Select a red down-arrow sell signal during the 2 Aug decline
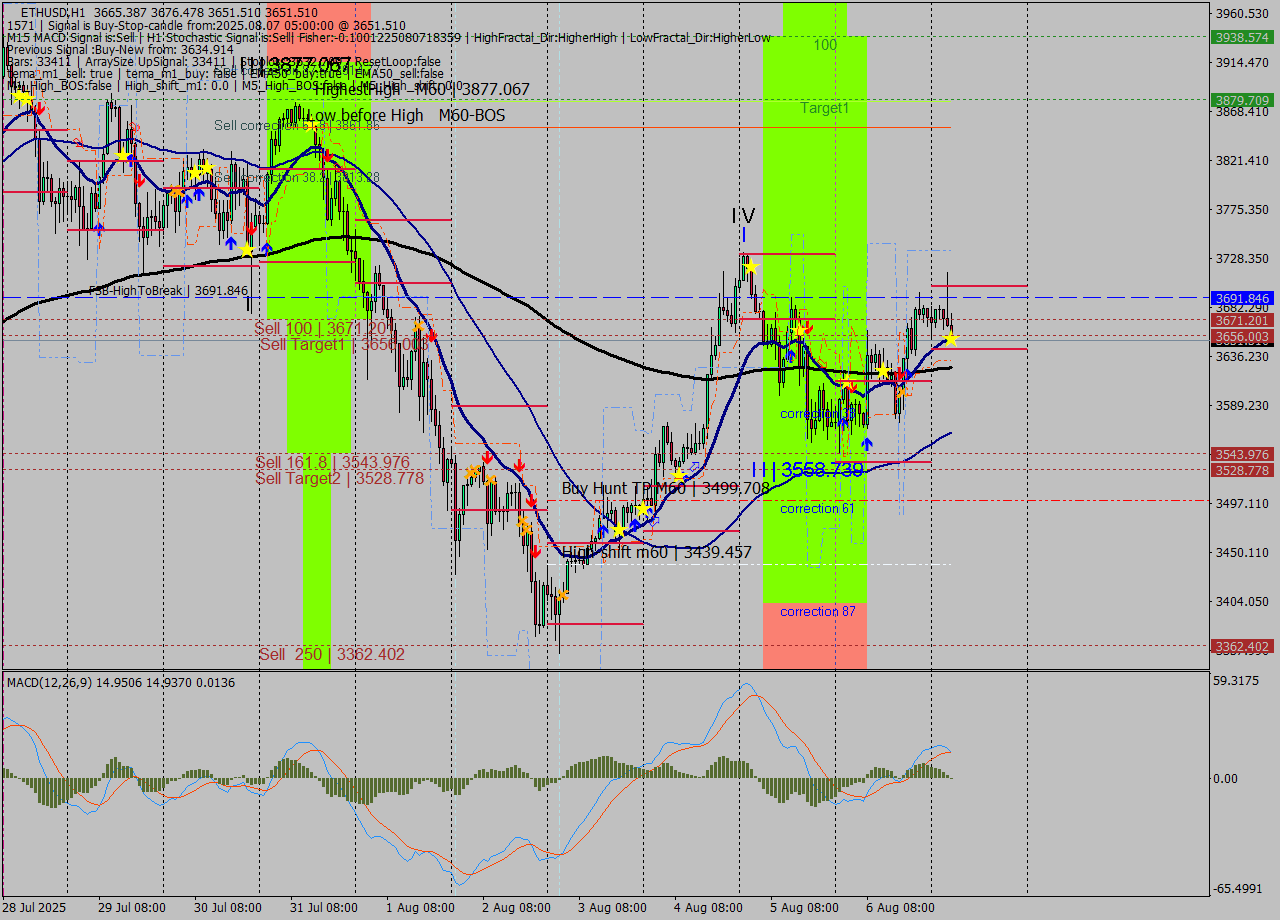The height and width of the screenshot is (920, 1280). 531,501
